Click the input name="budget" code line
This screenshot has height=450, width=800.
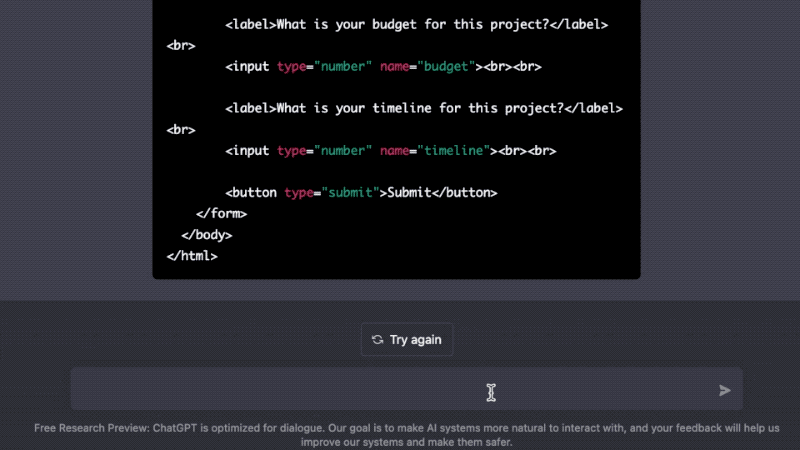pos(384,66)
